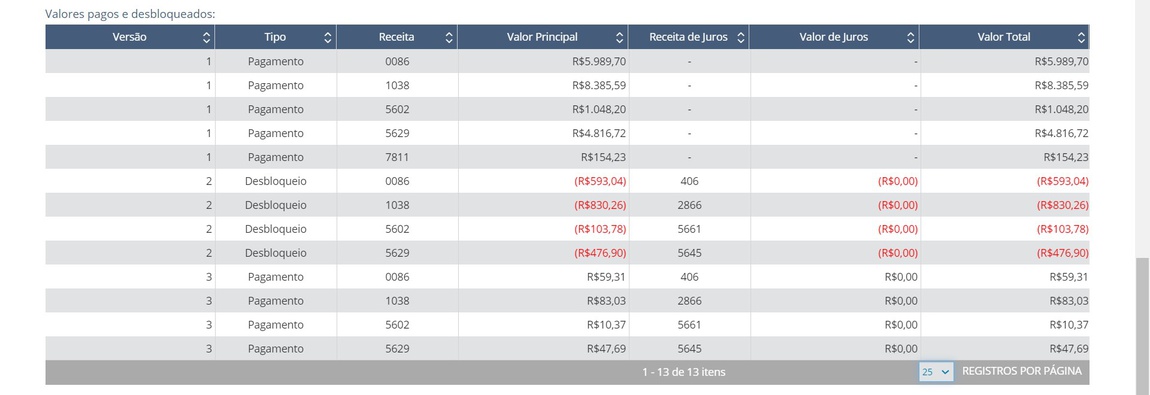Select the Tipo column header label

(276, 37)
